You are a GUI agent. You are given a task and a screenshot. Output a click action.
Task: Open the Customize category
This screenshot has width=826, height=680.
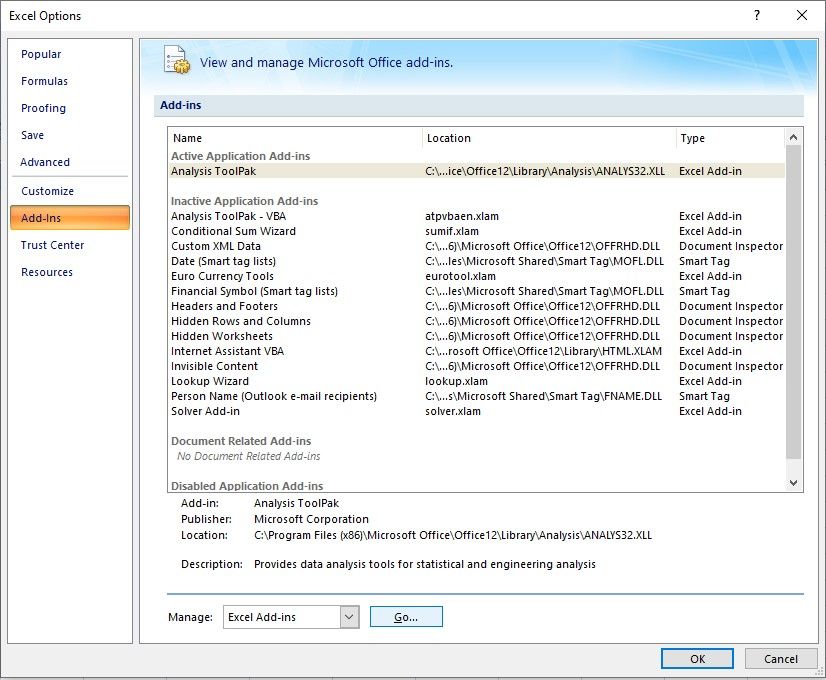47,191
